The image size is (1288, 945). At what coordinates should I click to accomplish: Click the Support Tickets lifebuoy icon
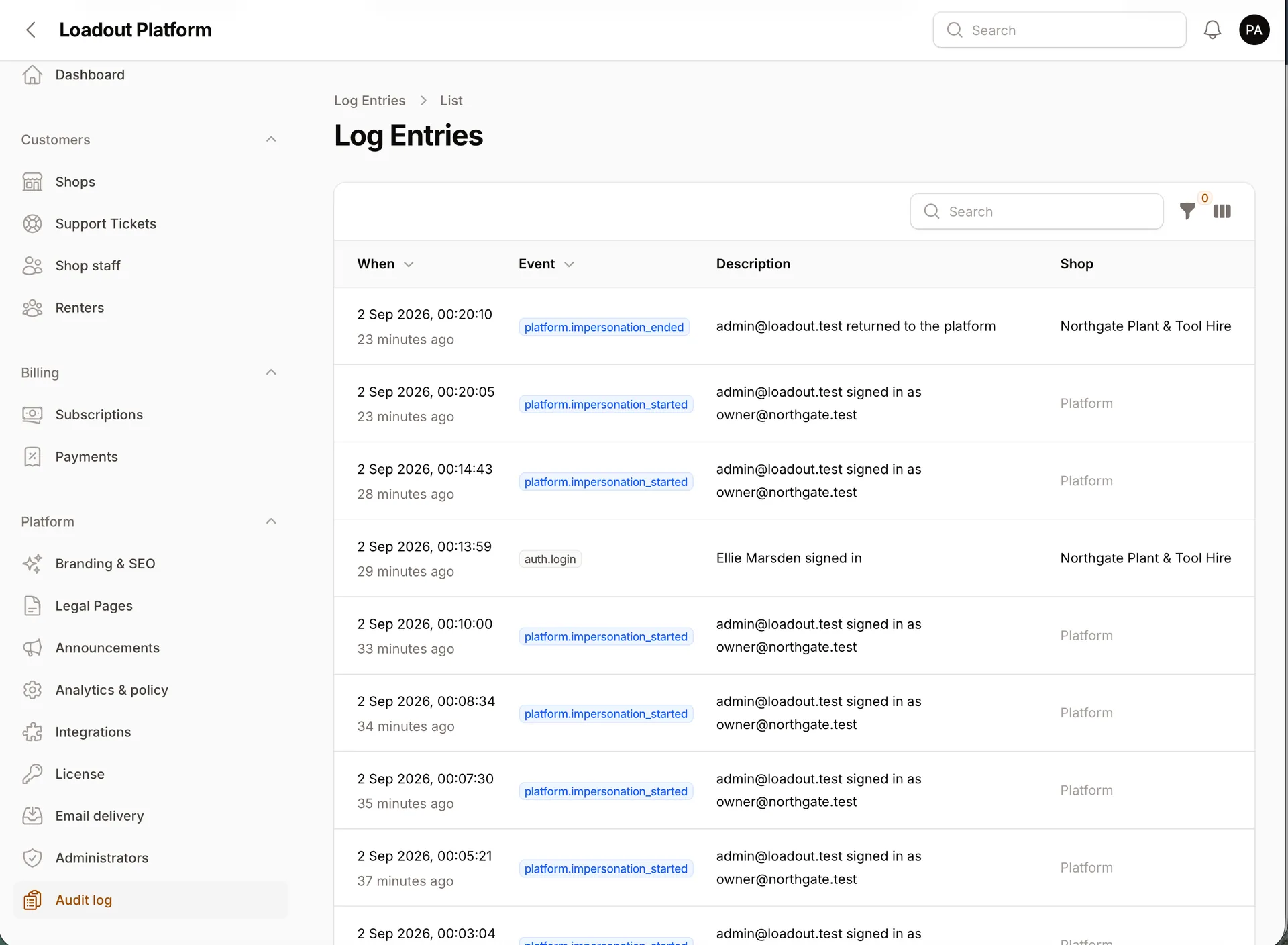click(32, 223)
